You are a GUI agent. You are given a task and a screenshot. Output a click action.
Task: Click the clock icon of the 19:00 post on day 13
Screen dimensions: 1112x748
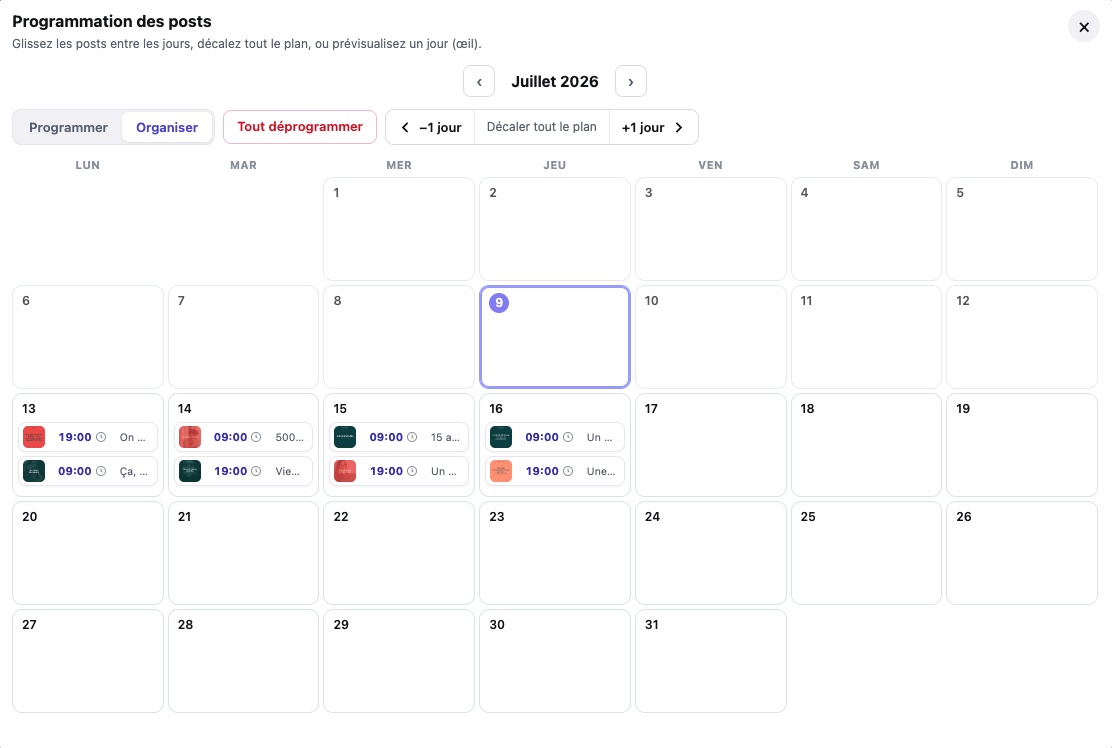pyautogui.click(x=101, y=437)
